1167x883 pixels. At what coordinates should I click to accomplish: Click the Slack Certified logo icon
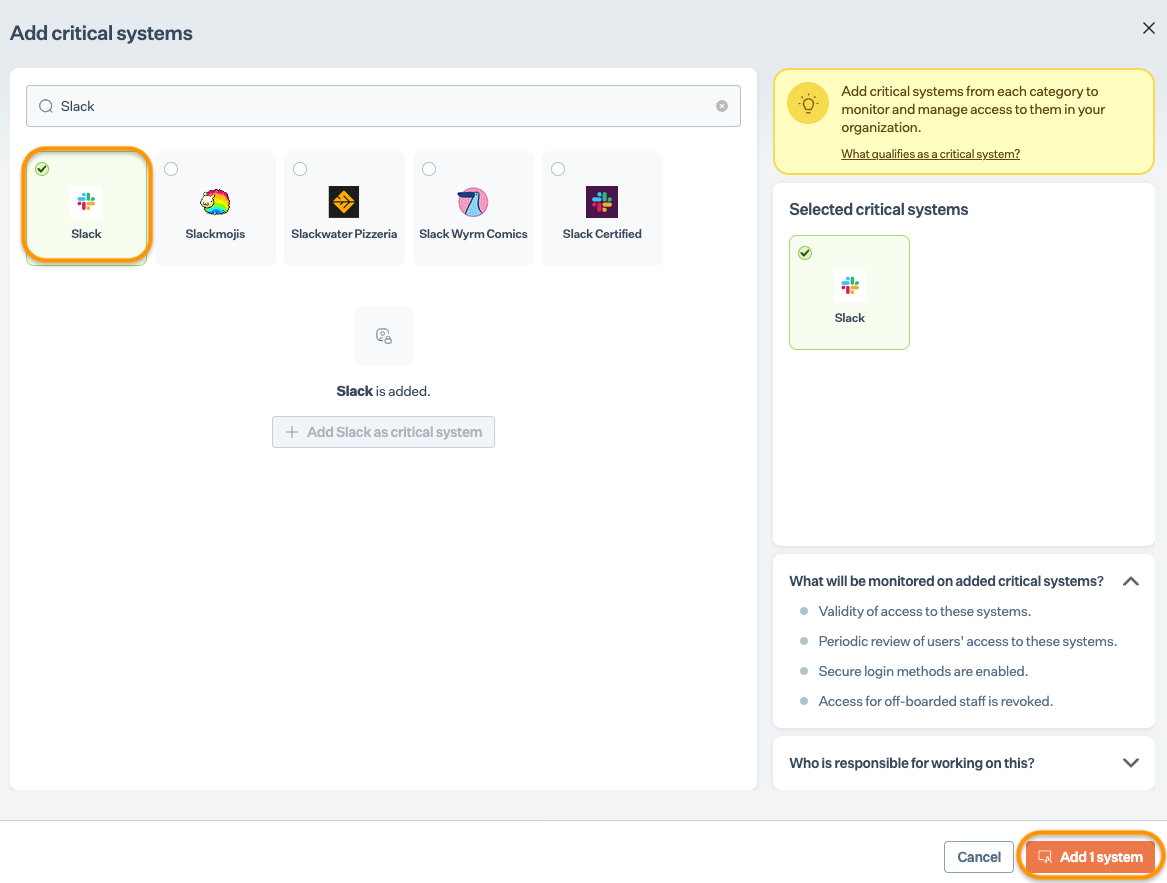pyautogui.click(x=602, y=202)
